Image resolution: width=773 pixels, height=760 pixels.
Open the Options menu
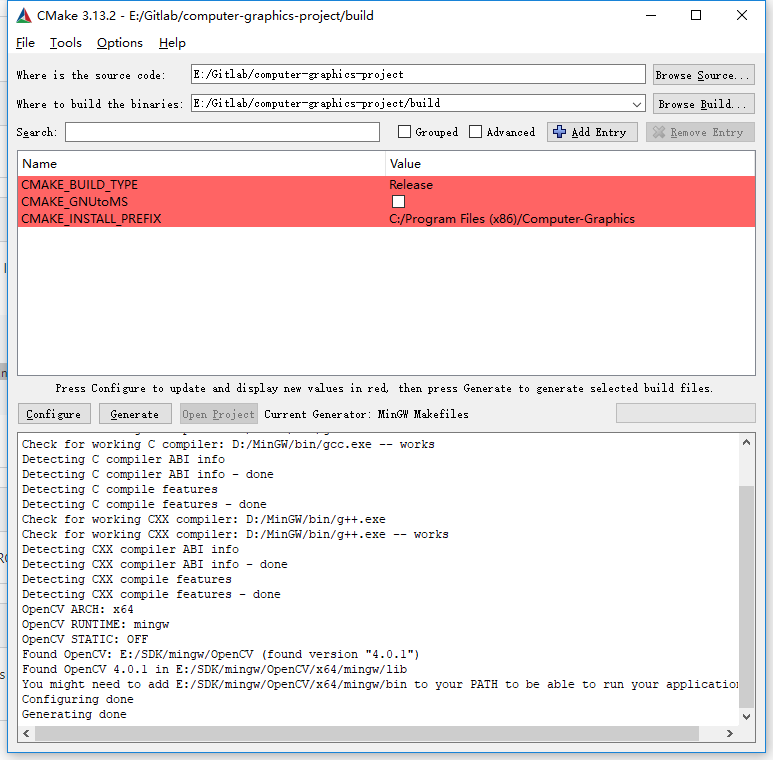coord(120,43)
